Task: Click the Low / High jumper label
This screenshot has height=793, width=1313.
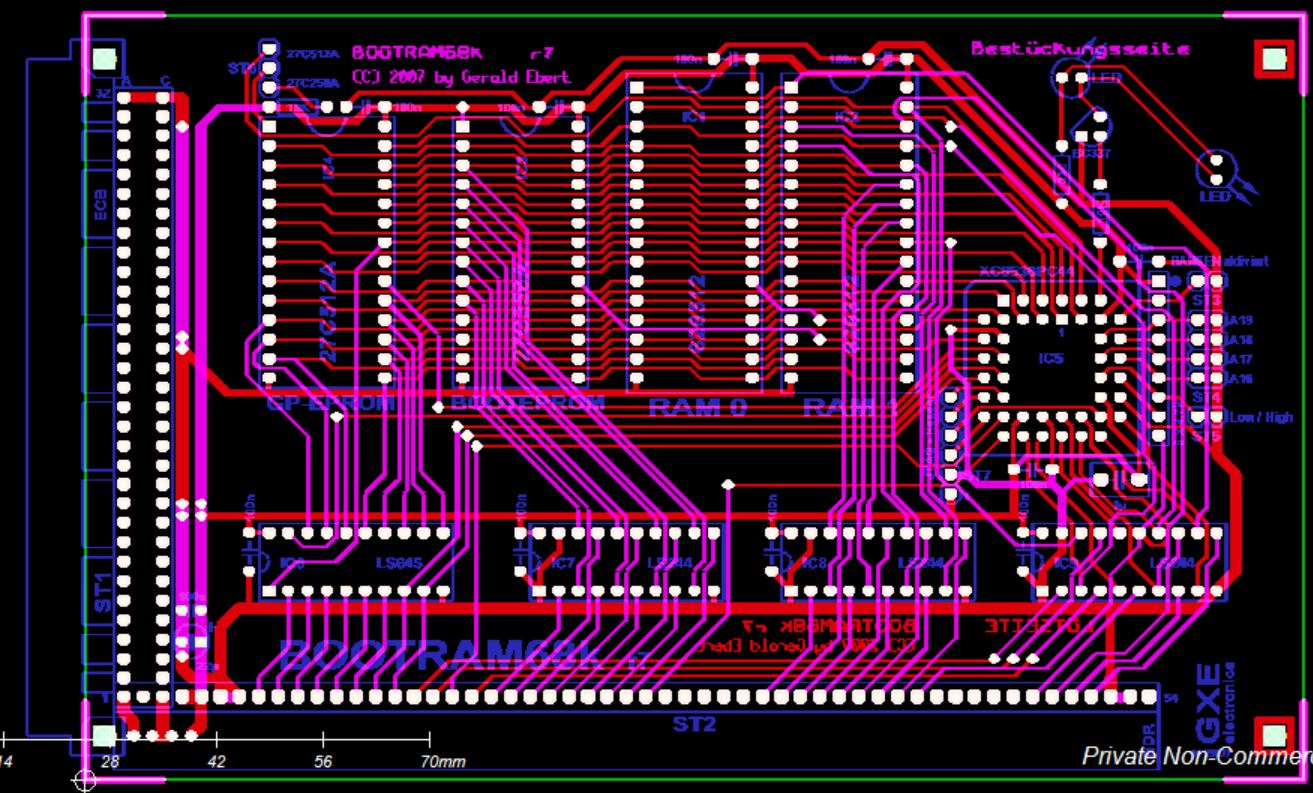Action: tap(1260, 417)
